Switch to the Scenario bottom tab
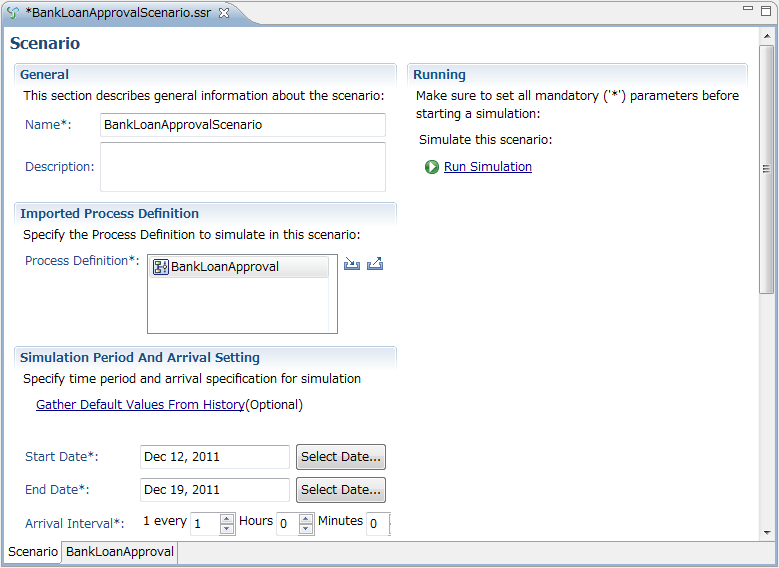779x568 pixels. (x=33, y=552)
